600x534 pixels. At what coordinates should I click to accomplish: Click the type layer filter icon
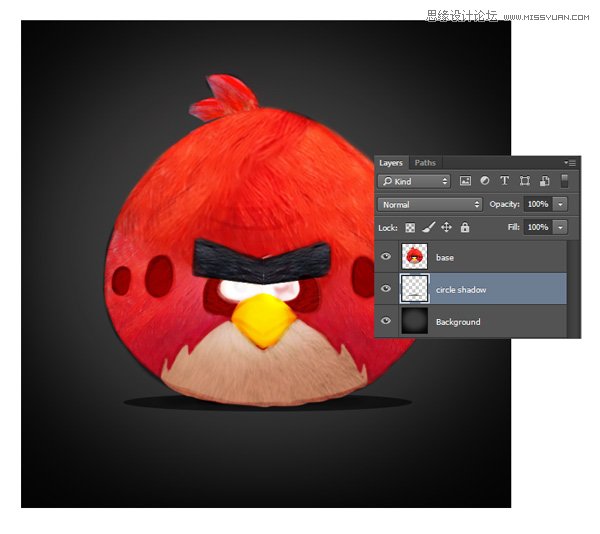point(504,181)
